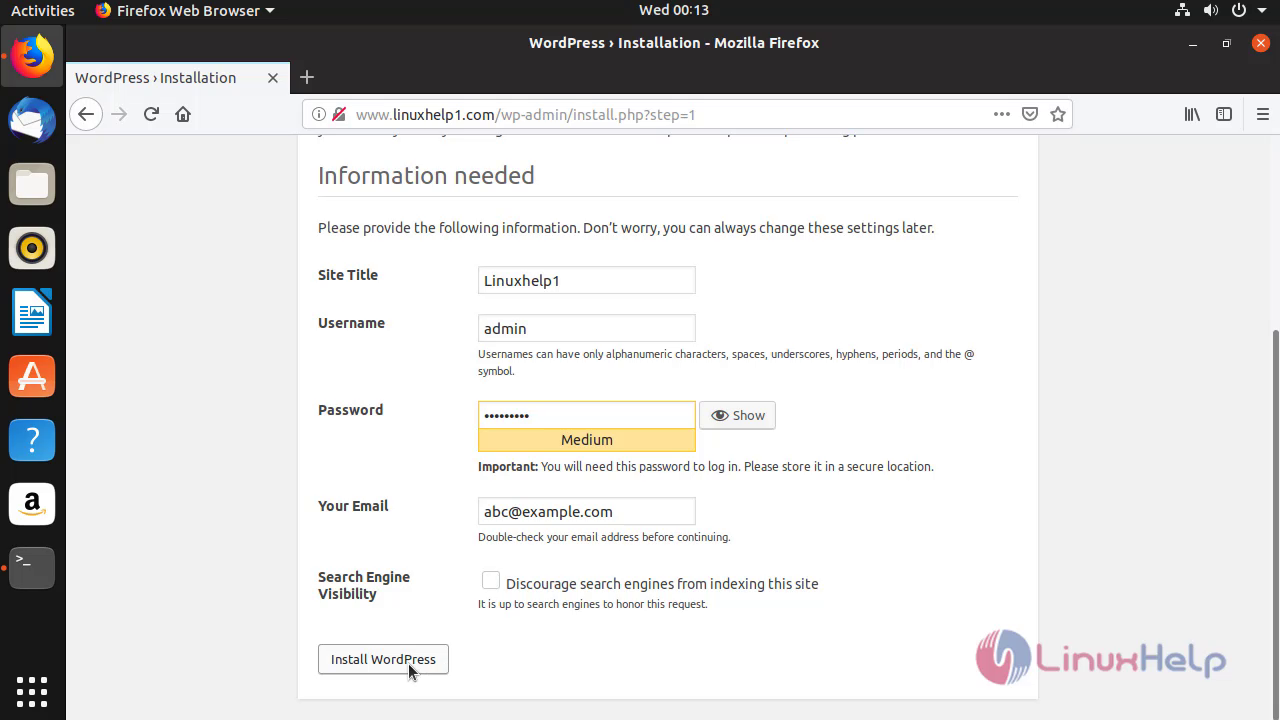The width and height of the screenshot is (1280, 720).
Task: Toggle the sidebars view button
Action: click(1224, 114)
